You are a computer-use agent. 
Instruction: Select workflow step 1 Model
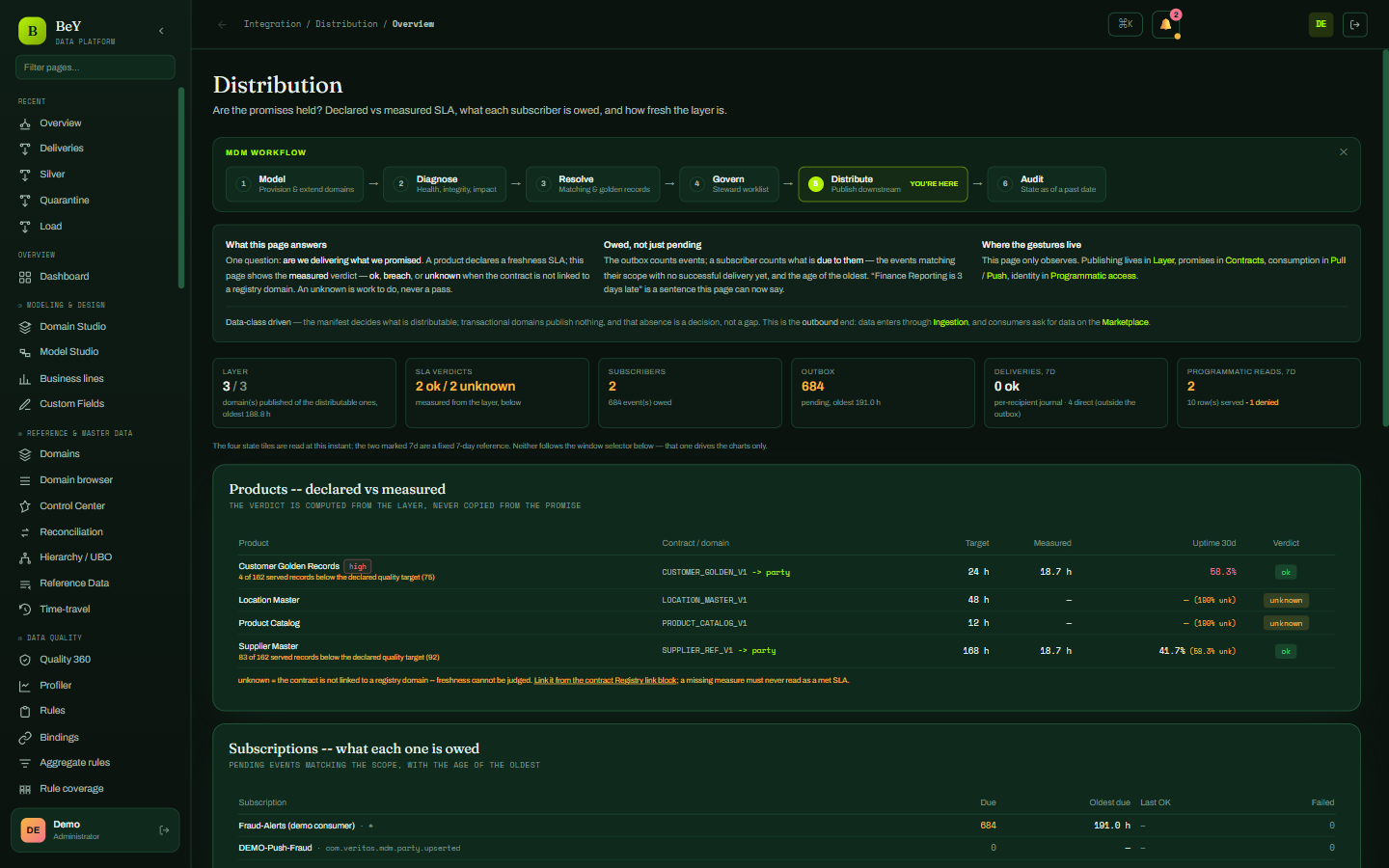point(294,184)
